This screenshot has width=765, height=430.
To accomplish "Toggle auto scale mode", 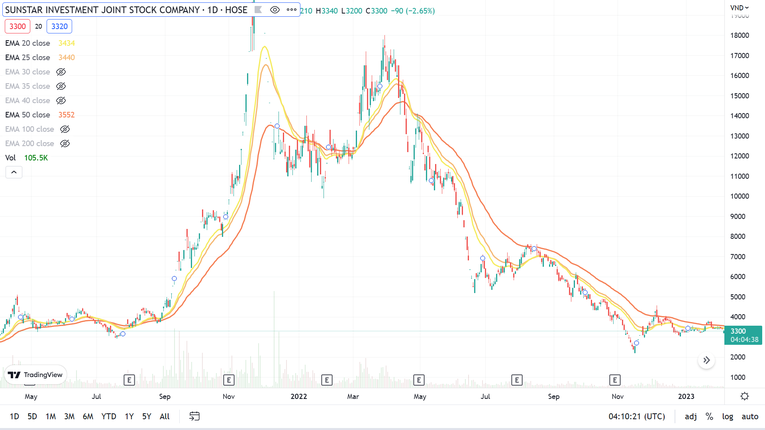I will pos(750,416).
